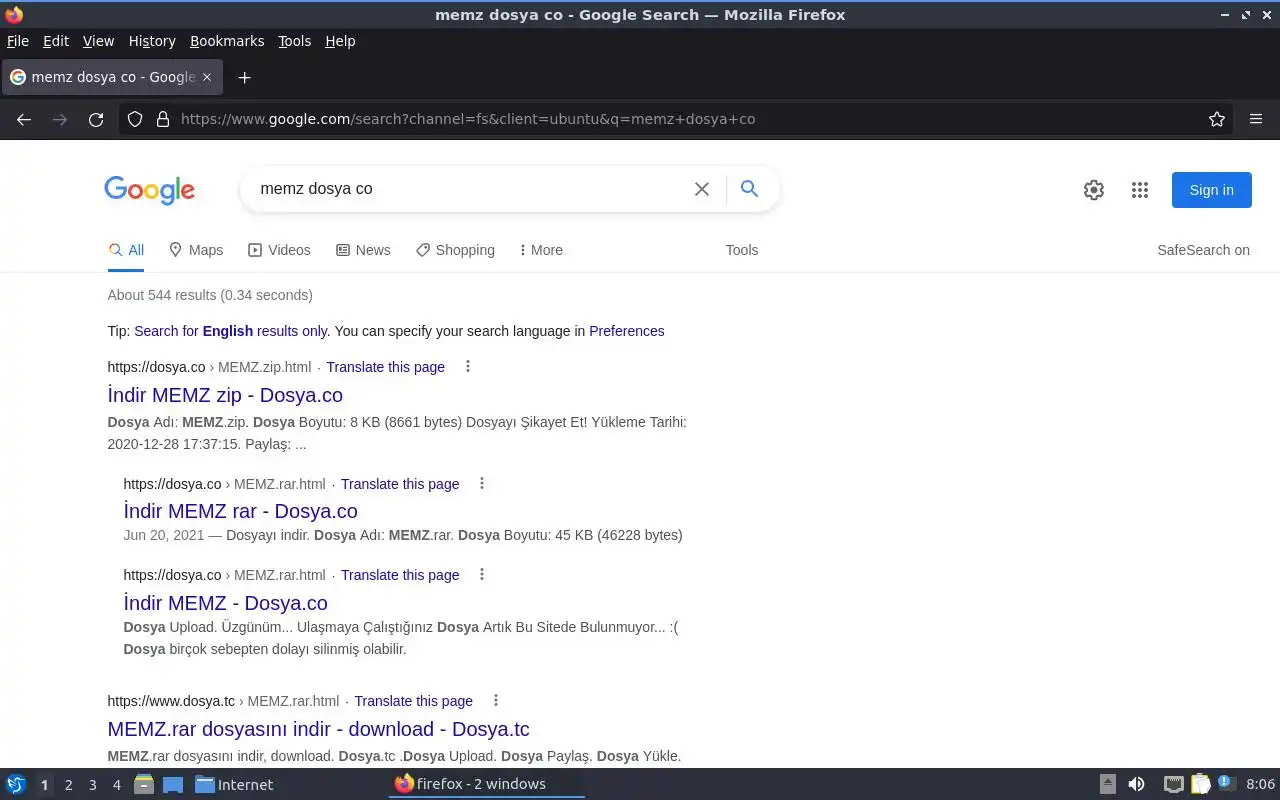Open a new tab with plus button

(244, 77)
